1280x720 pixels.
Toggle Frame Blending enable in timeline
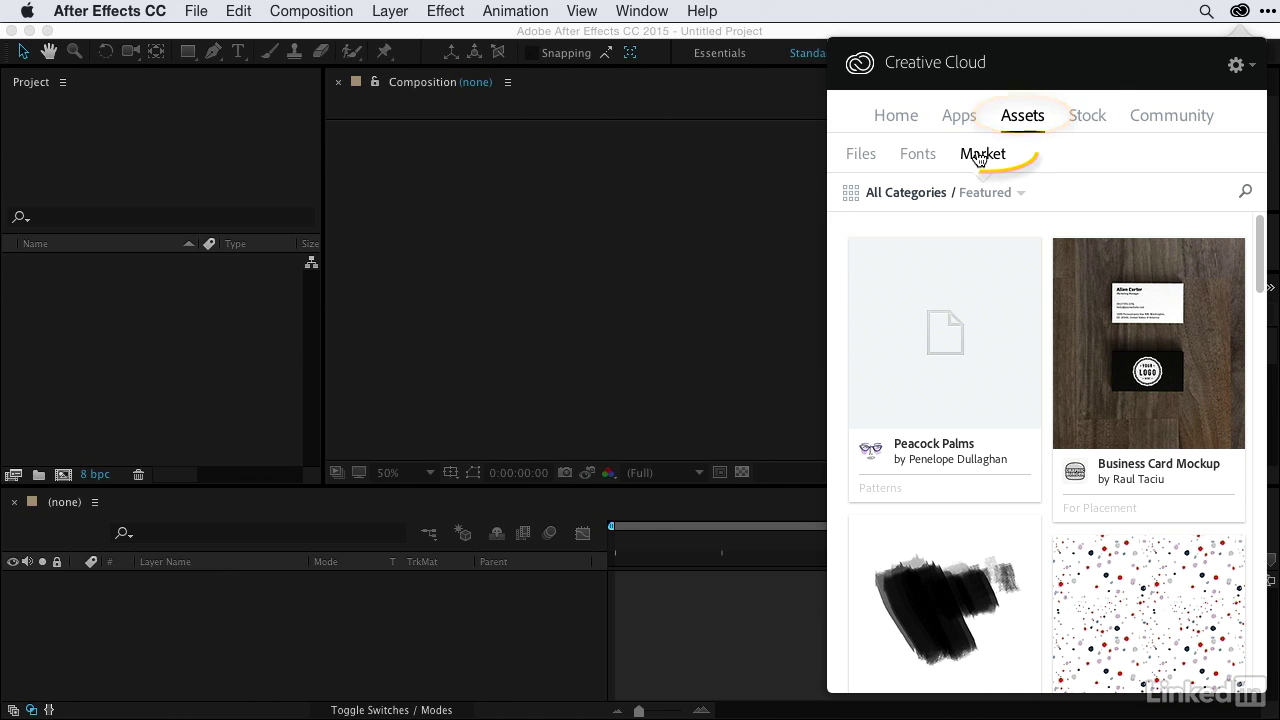point(523,534)
